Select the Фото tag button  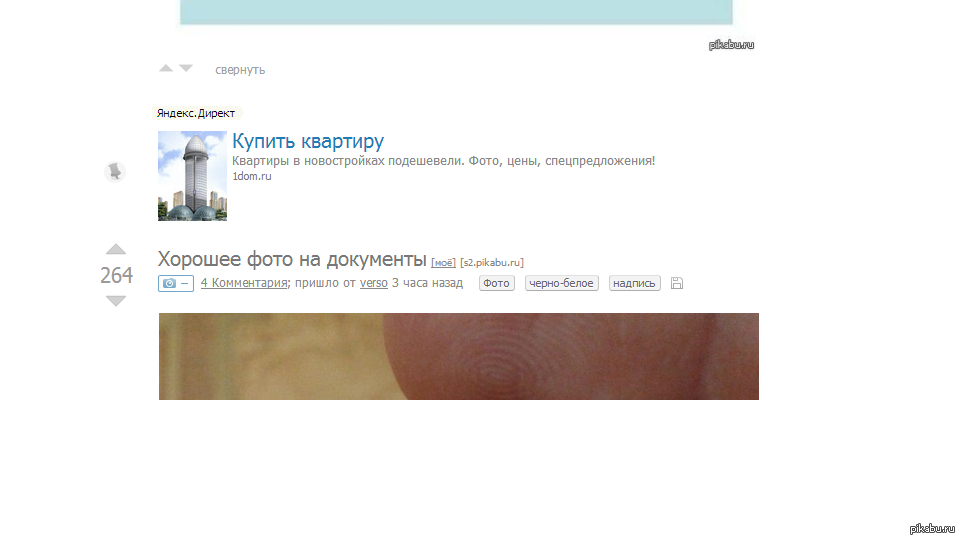pyautogui.click(x=496, y=284)
